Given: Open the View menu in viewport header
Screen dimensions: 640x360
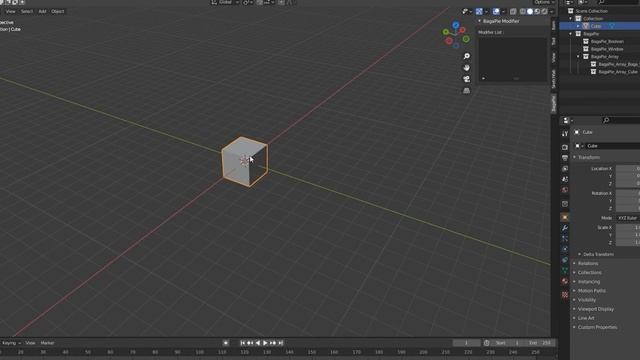Looking at the screenshot, I should 10,11.
